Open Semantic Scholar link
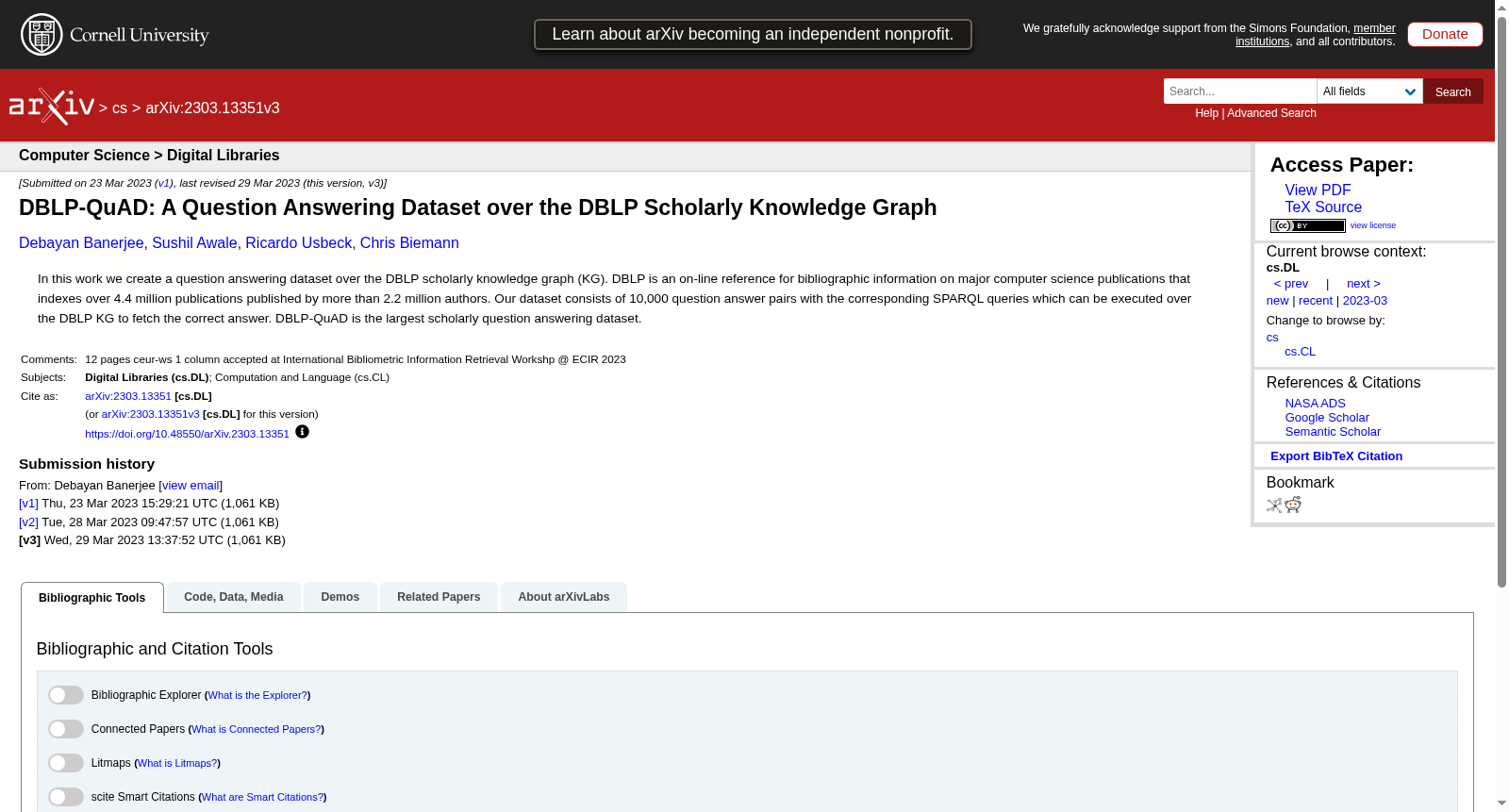 pyautogui.click(x=1333, y=432)
